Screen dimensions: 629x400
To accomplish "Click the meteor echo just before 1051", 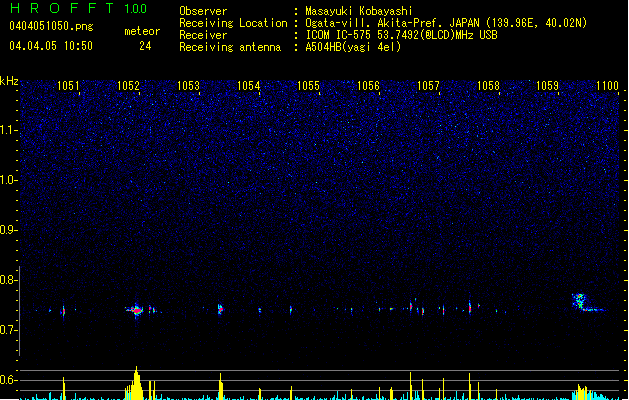I will (x=63, y=311).
